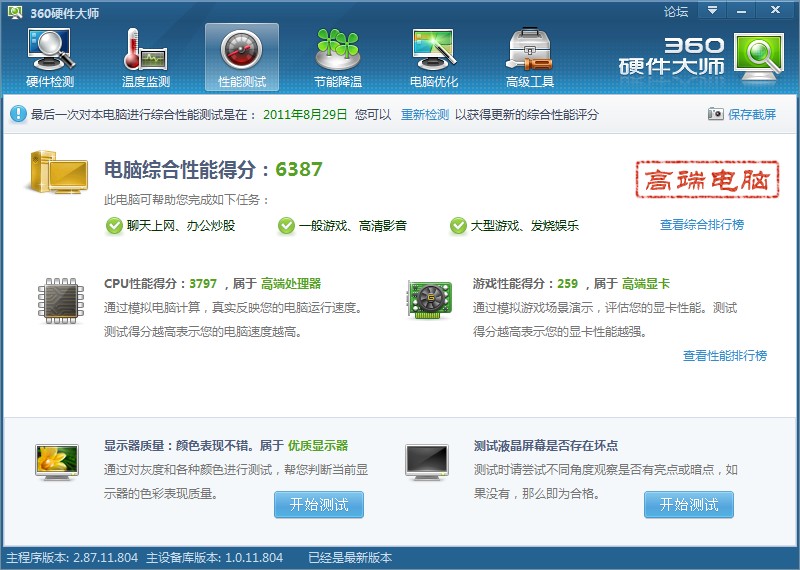Click the flower monitor quality icon
800x570 pixels.
click(x=57, y=462)
